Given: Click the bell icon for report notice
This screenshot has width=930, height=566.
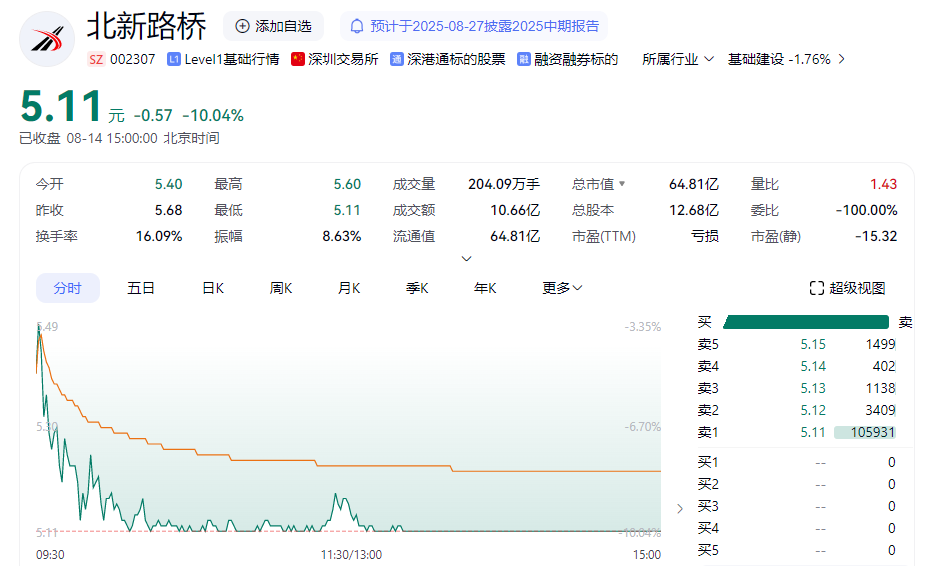Looking at the screenshot, I should pyautogui.click(x=356, y=26).
